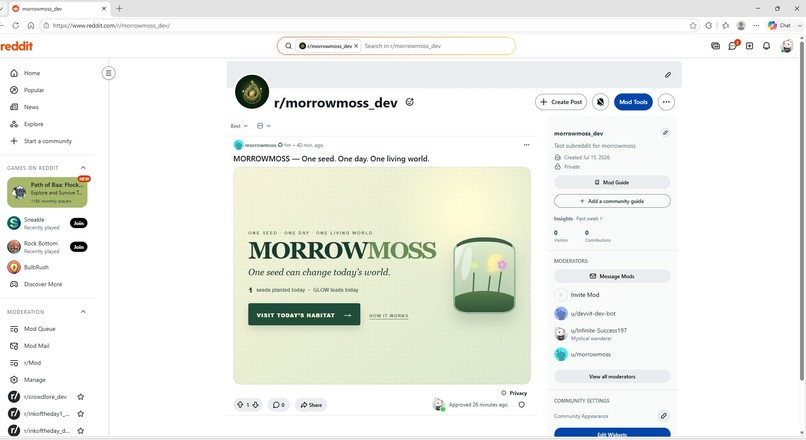Click Message Mods

click(612, 276)
